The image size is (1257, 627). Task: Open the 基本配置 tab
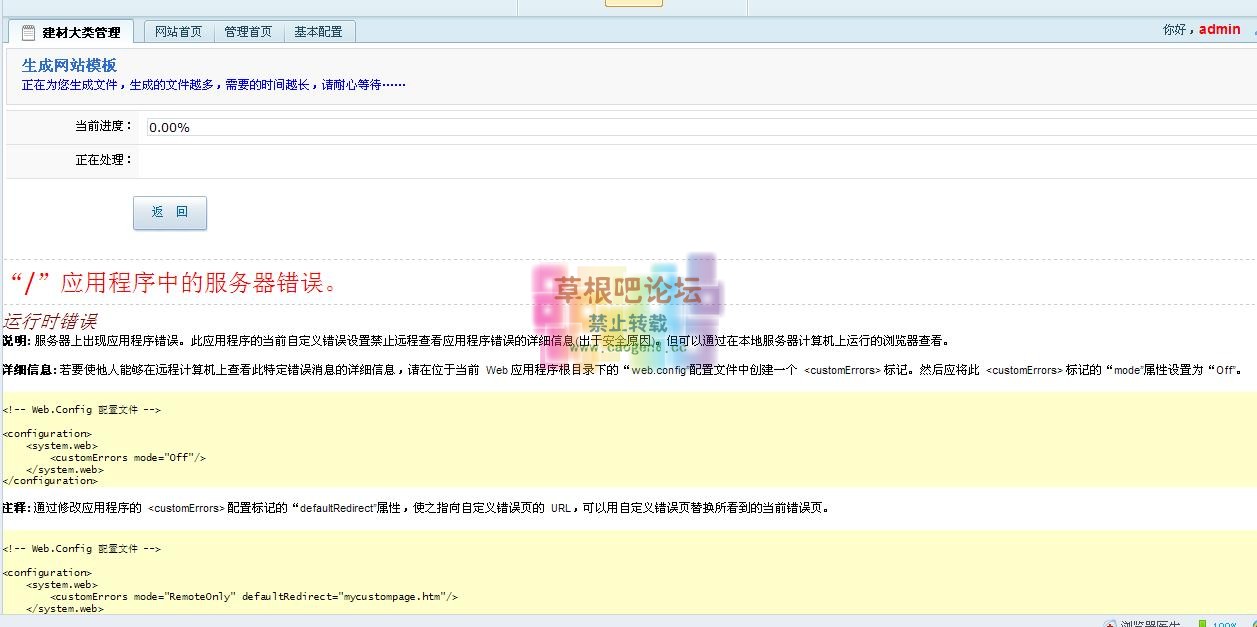(x=318, y=31)
